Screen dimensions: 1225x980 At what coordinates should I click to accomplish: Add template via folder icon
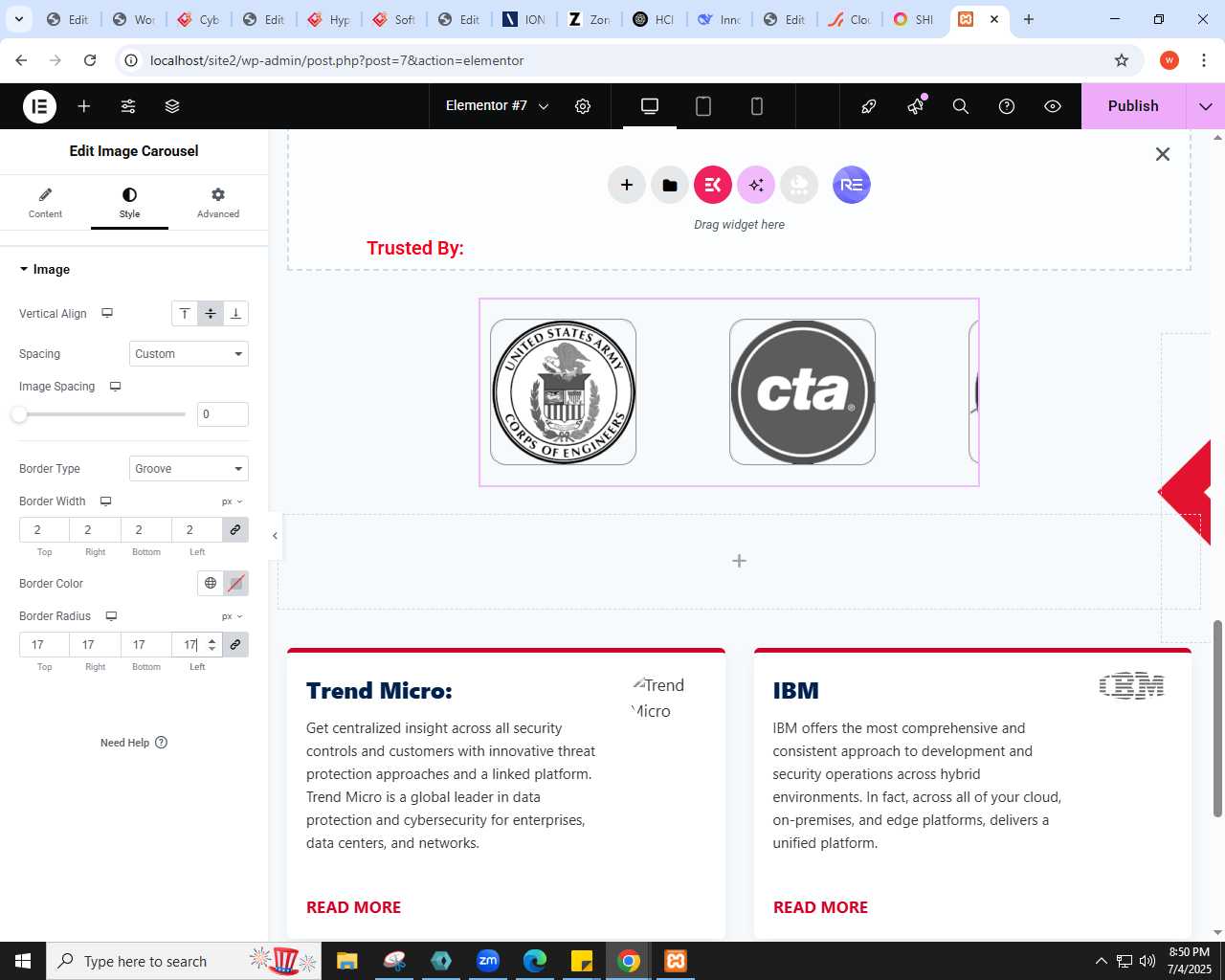(x=670, y=185)
